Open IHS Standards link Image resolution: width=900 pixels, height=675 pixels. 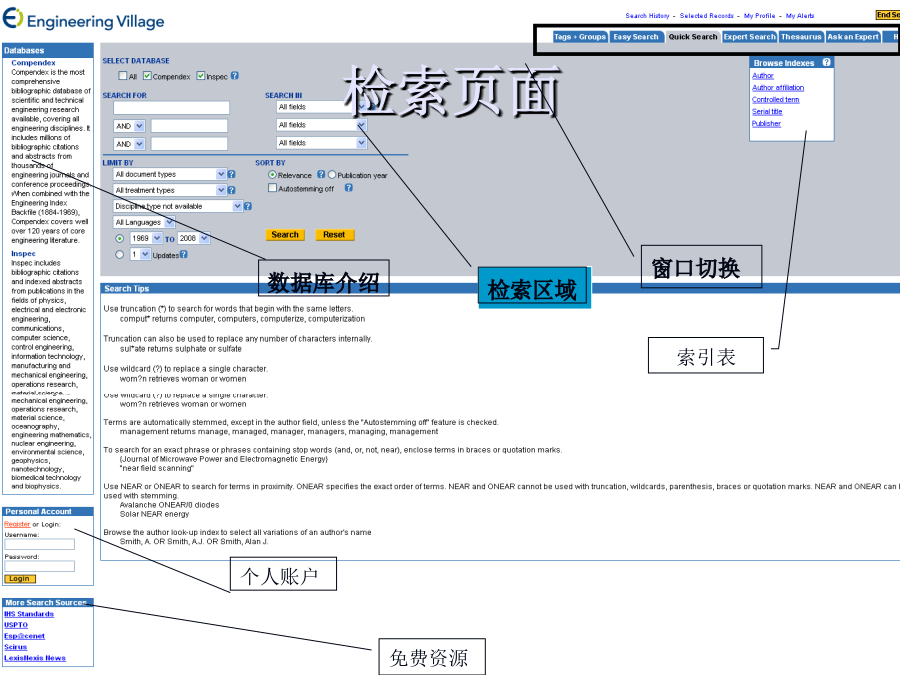[x=29, y=614]
